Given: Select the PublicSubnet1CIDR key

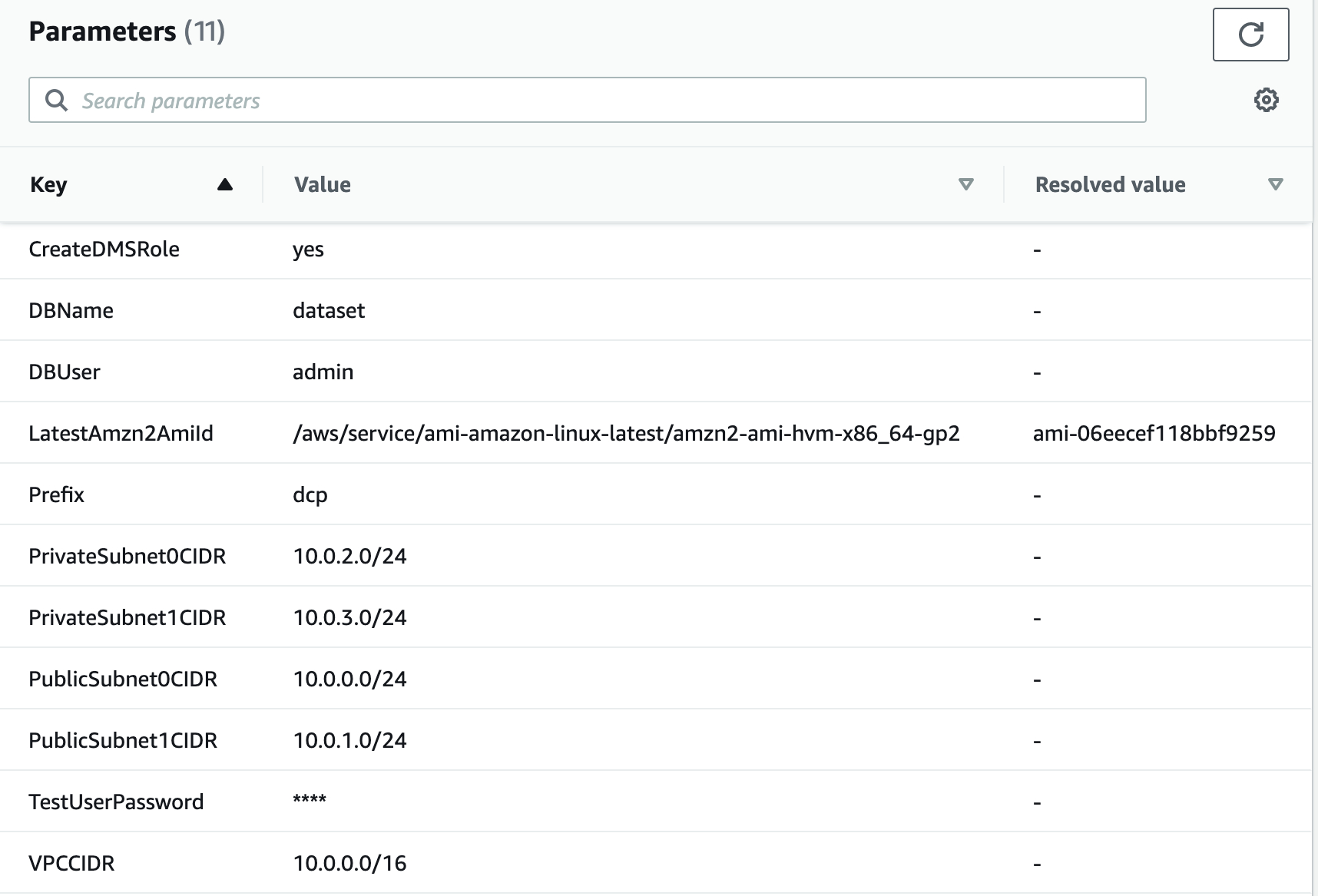Looking at the screenshot, I should (x=123, y=740).
